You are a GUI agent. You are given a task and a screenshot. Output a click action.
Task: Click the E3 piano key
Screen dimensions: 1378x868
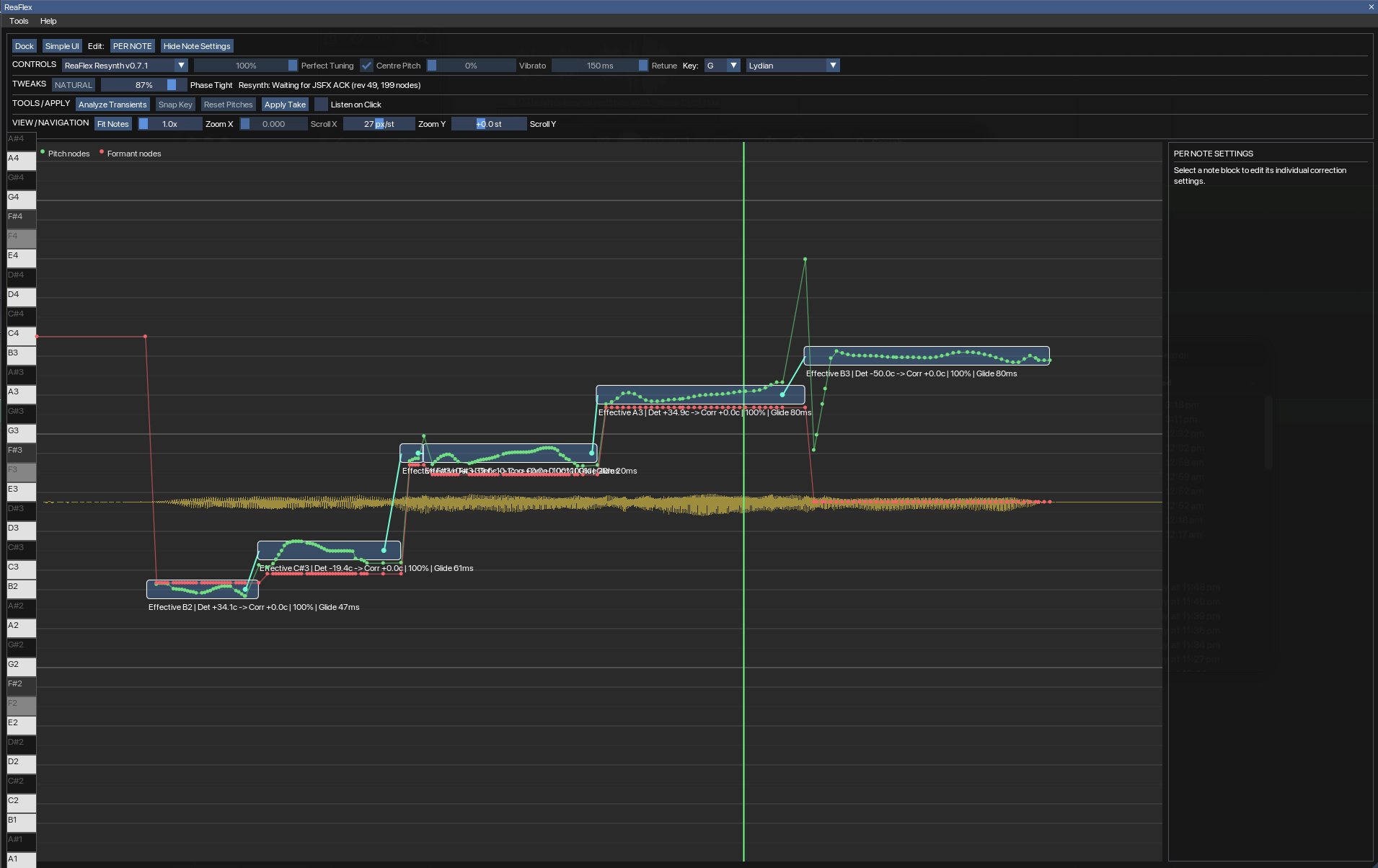(21, 491)
